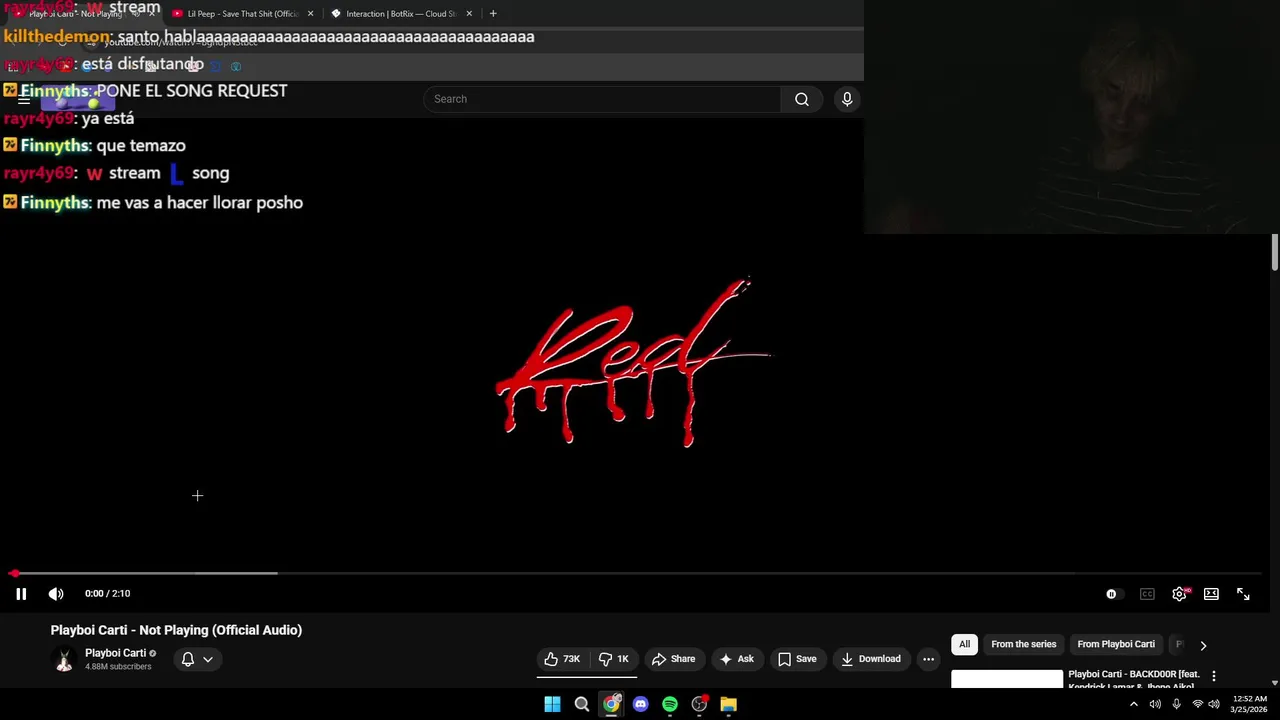
Task: Open a new browser tab
Action: (x=493, y=14)
